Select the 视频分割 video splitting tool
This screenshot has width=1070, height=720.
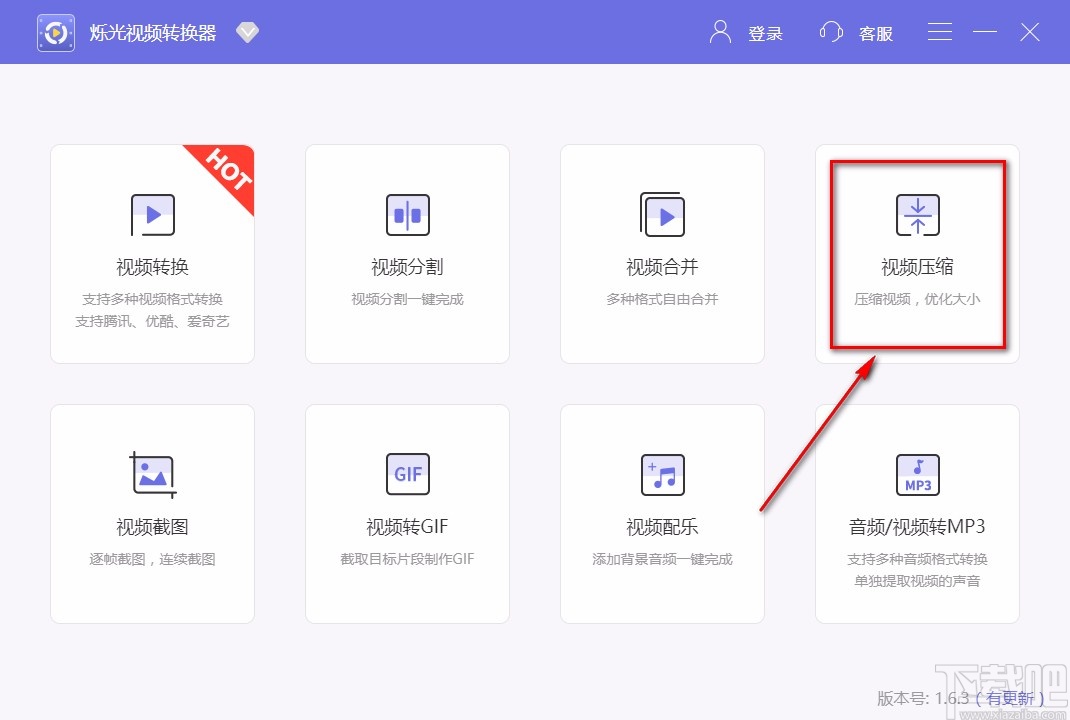[x=407, y=253]
